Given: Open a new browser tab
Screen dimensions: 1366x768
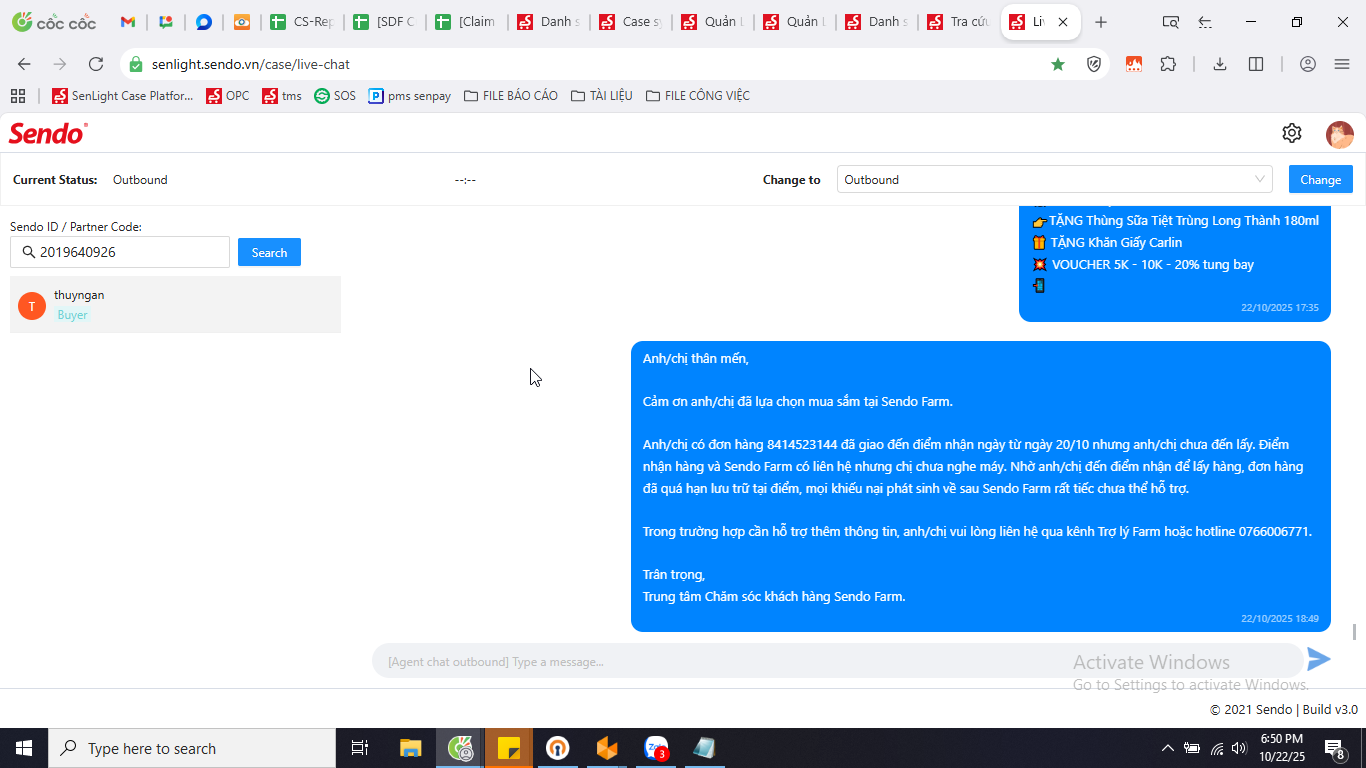Looking at the screenshot, I should [x=1101, y=22].
